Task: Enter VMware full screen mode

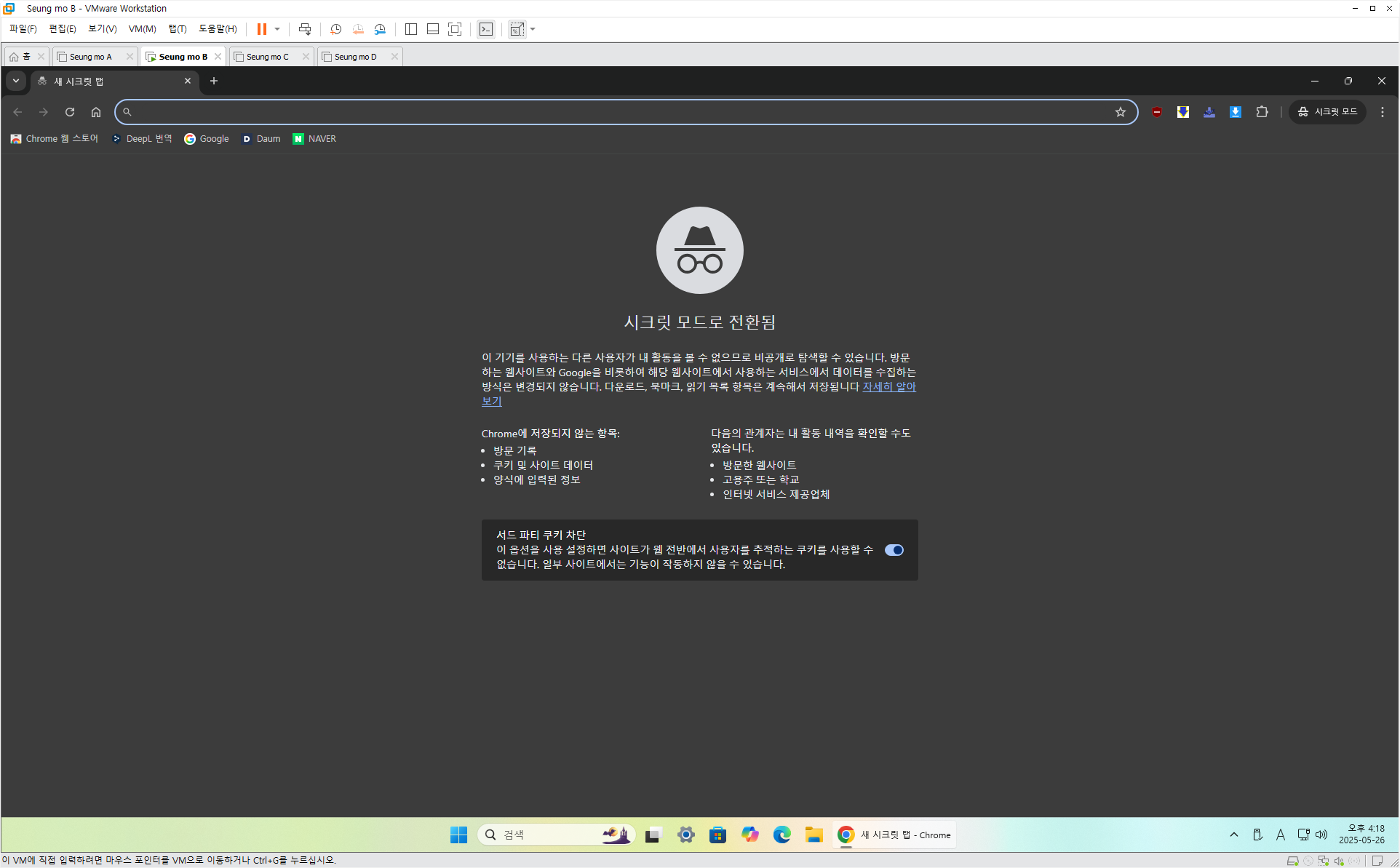Action: [455, 29]
